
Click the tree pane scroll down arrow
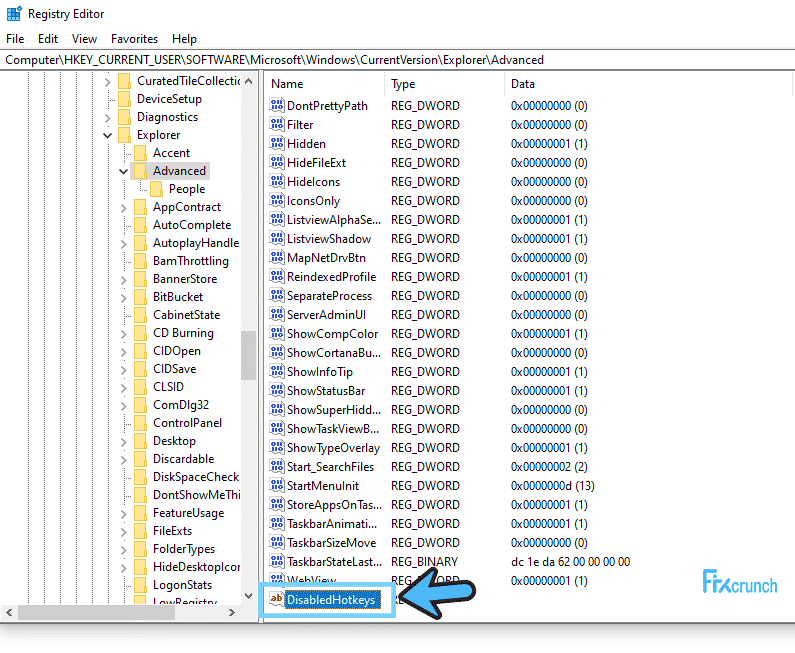click(248, 596)
